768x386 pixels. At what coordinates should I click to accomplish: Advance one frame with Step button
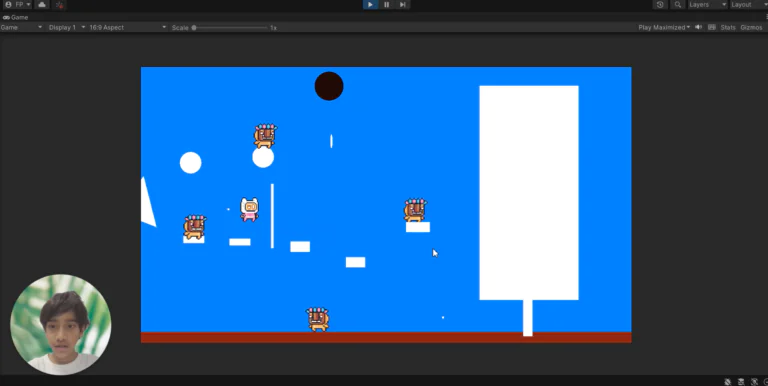402,4
